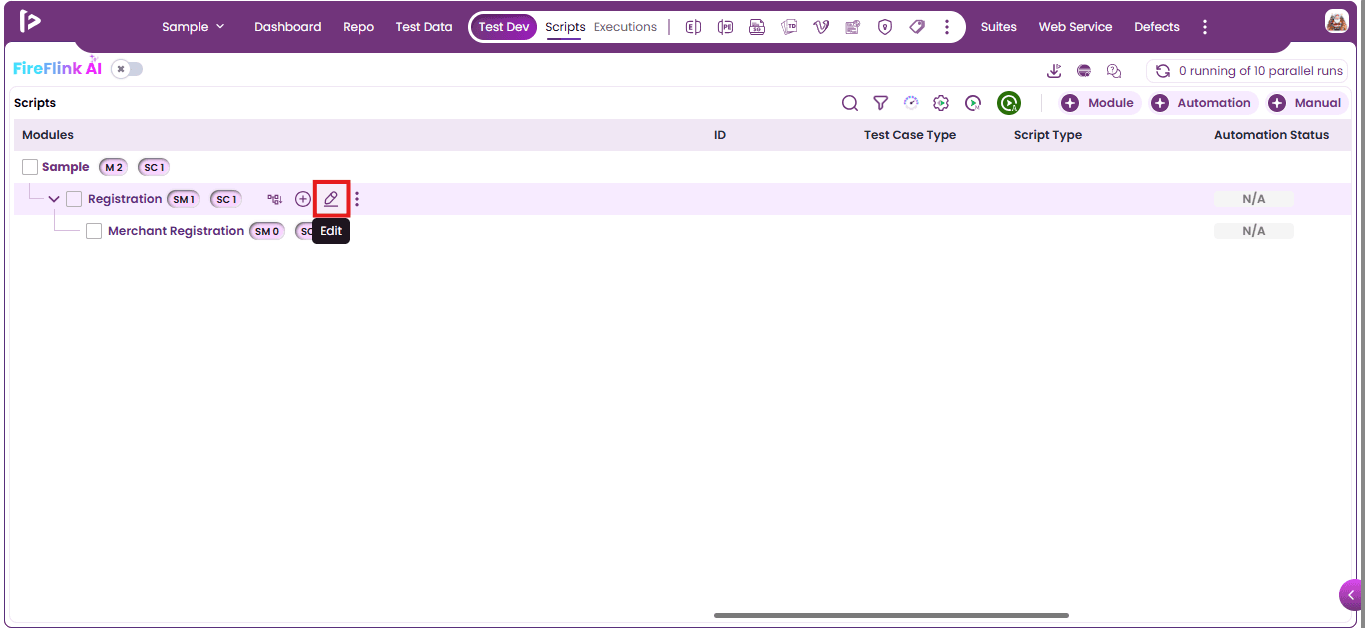Click the N/A status in the Registration row
Viewport: 1365px width, 628px height.
pyautogui.click(x=1254, y=199)
